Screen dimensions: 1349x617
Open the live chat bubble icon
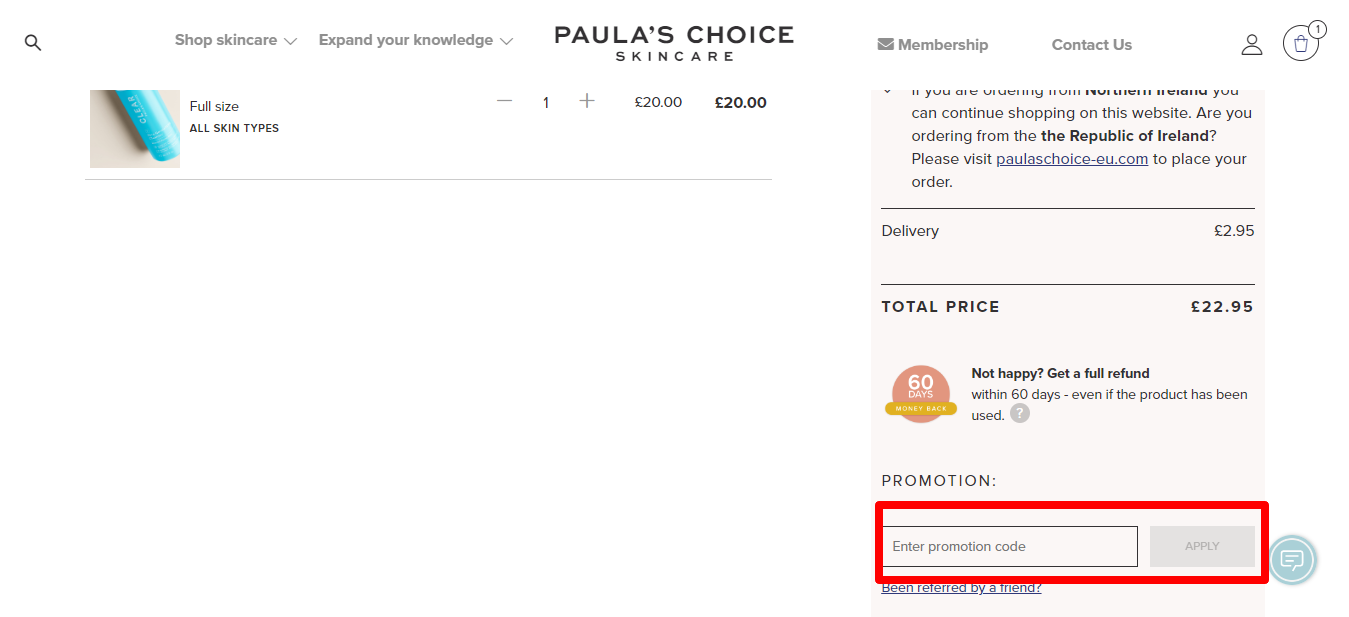point(1292,560)
